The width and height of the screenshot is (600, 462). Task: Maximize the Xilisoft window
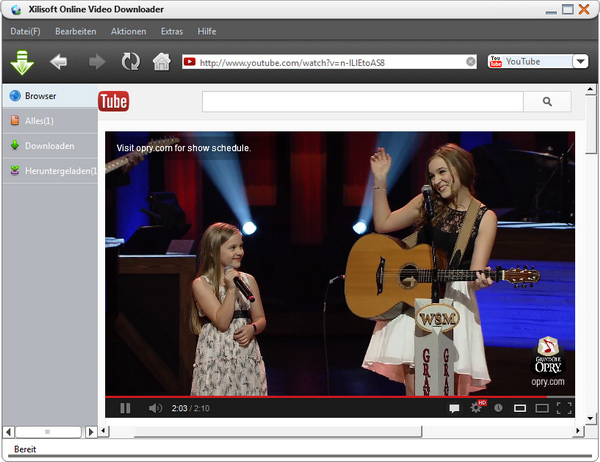(568, 9)
